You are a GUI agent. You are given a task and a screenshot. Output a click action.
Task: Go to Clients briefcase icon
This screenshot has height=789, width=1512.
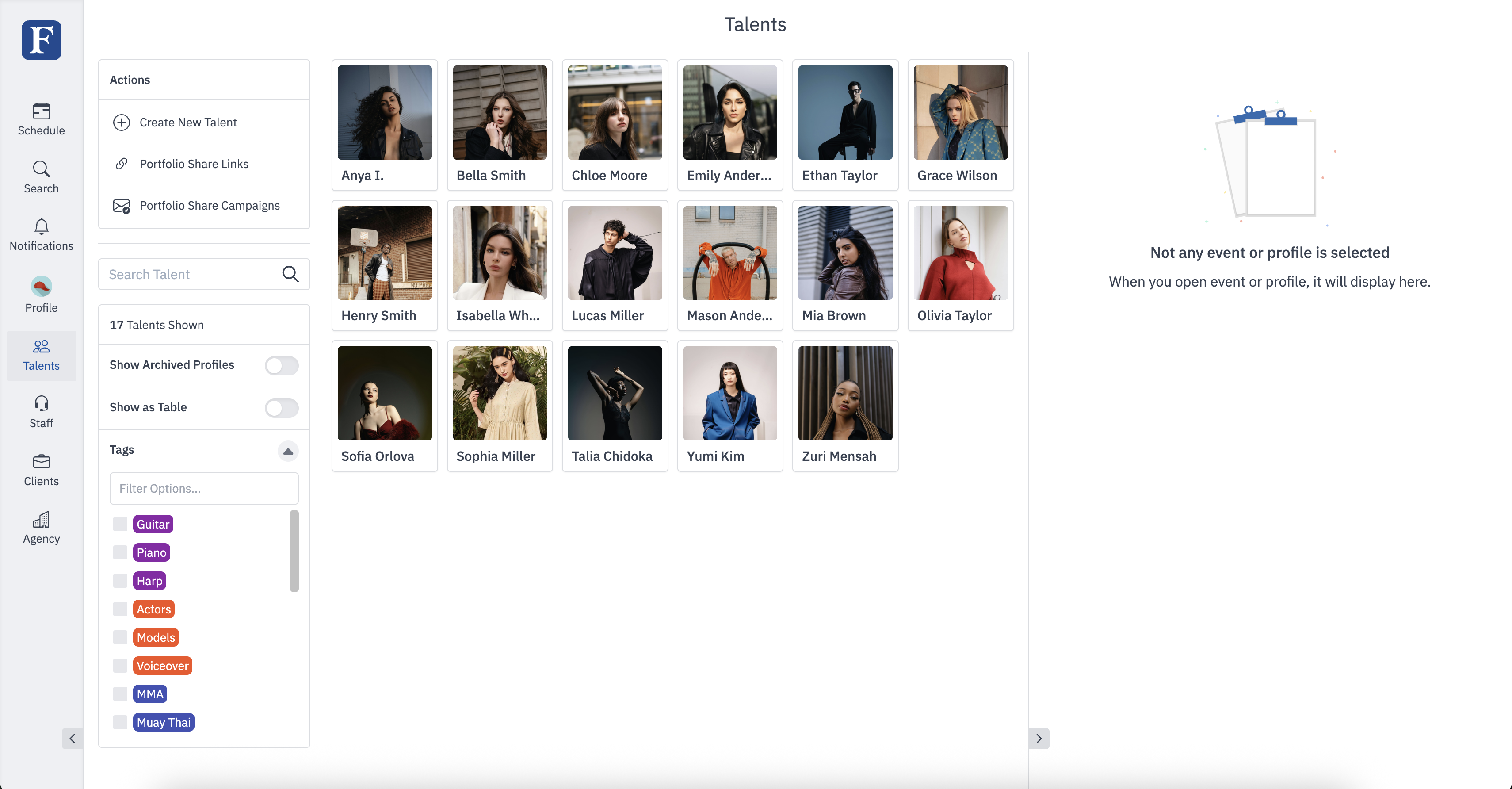coord(41,461)
